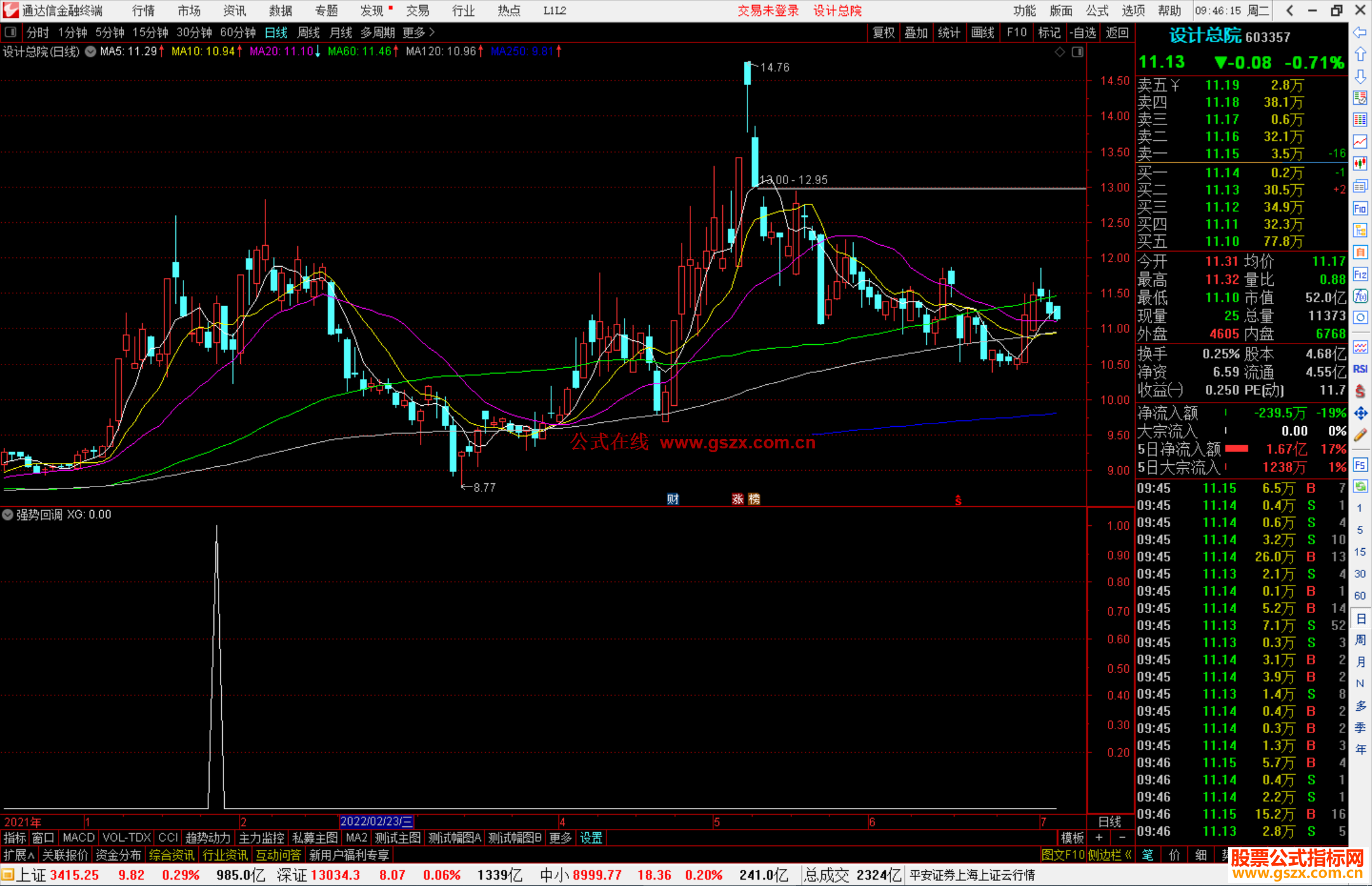This screenshot has height=886, width=1372.
Task: Open the 复权 adjustment dropdown
Action: point(884,32)
